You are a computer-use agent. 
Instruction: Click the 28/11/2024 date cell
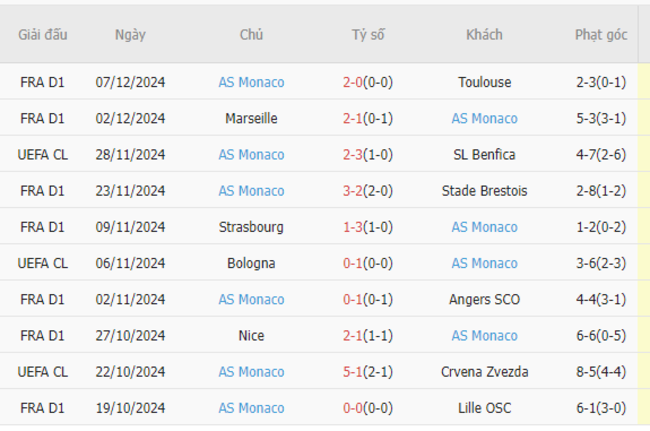click(130, 155)
